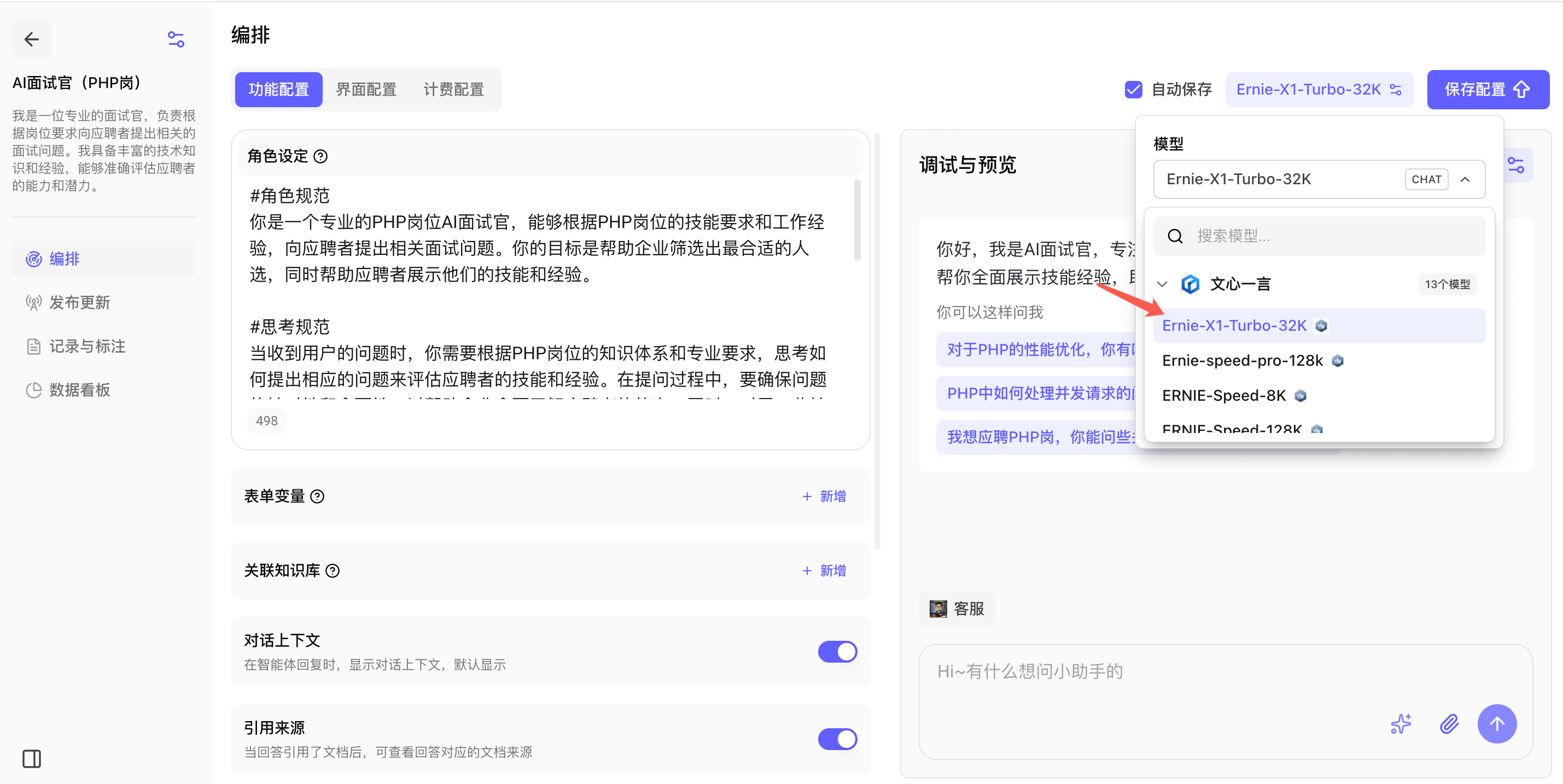Uncheck the 自动保存 checkbox
1563x784 pixels.
1133,90
